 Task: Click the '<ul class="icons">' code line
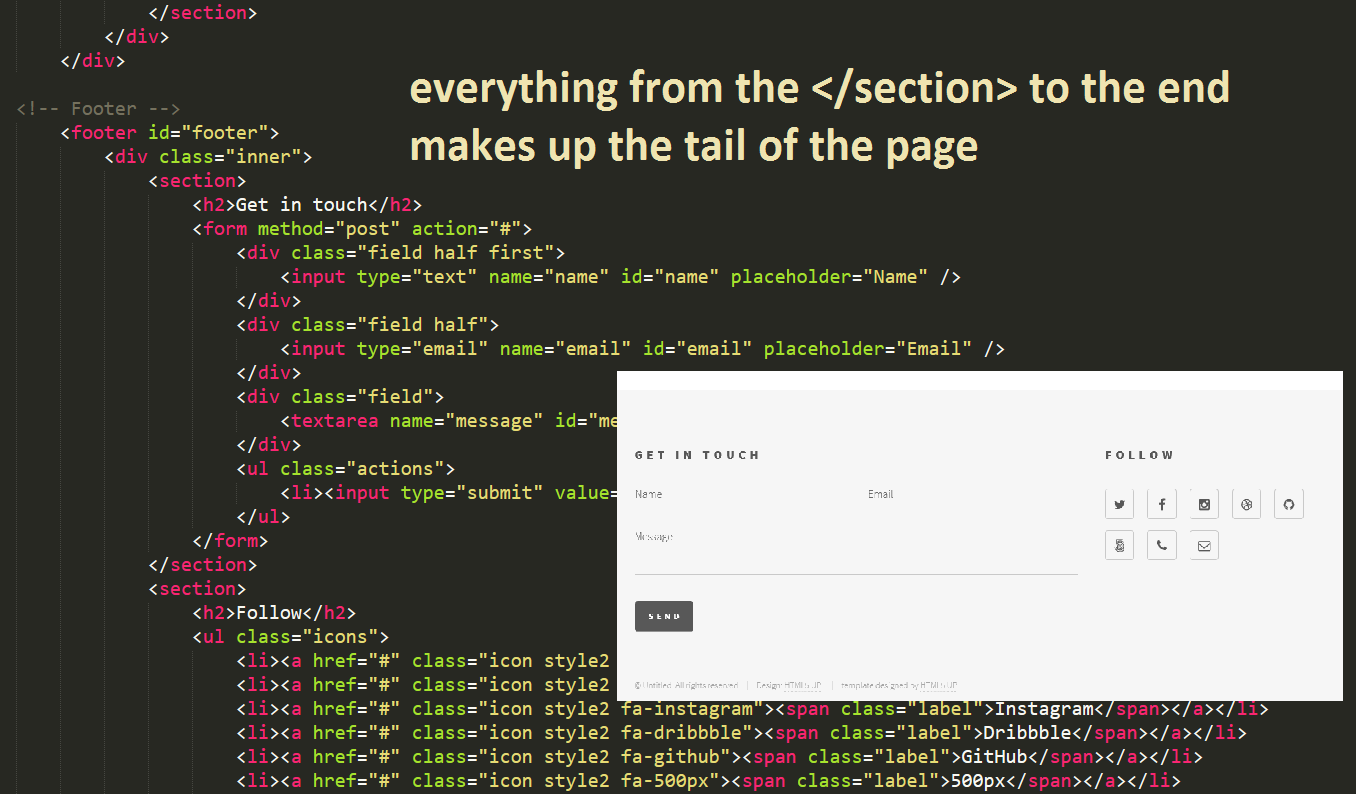pyautogui.click(x=290, y=637)
